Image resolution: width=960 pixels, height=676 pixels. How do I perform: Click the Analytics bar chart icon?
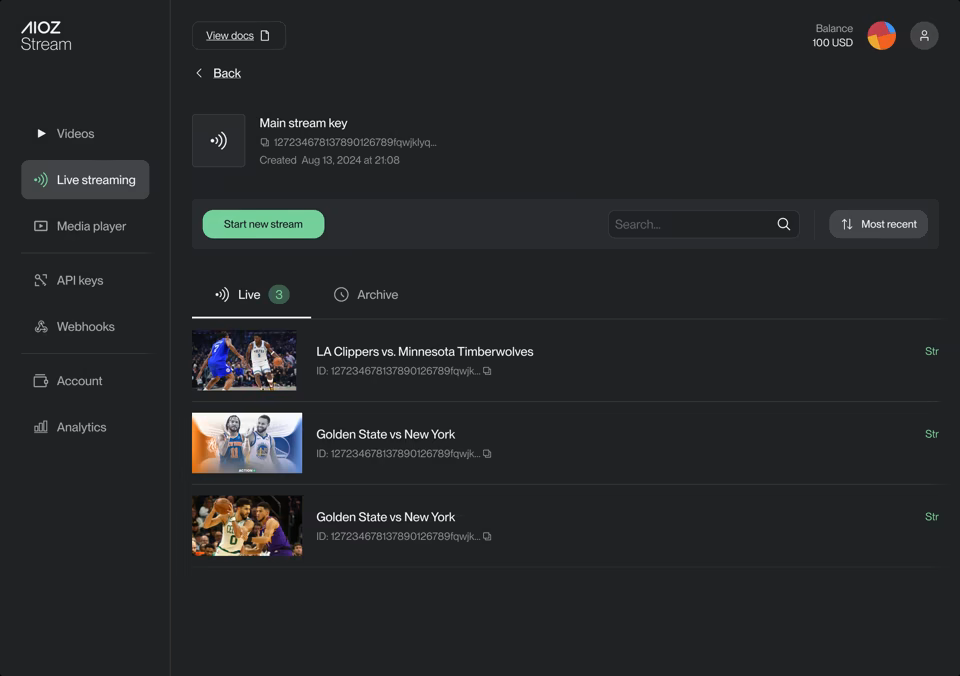(40, 427)
